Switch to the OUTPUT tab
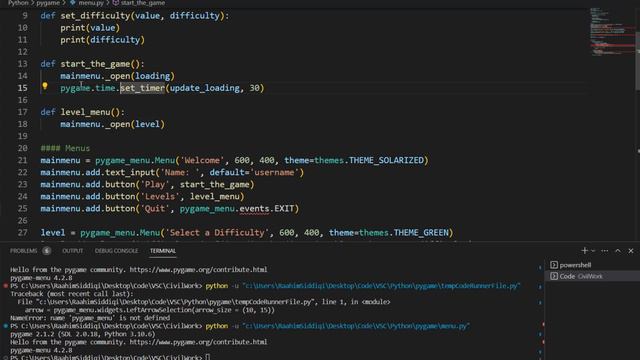640x360 pixels. click(73, 251)
